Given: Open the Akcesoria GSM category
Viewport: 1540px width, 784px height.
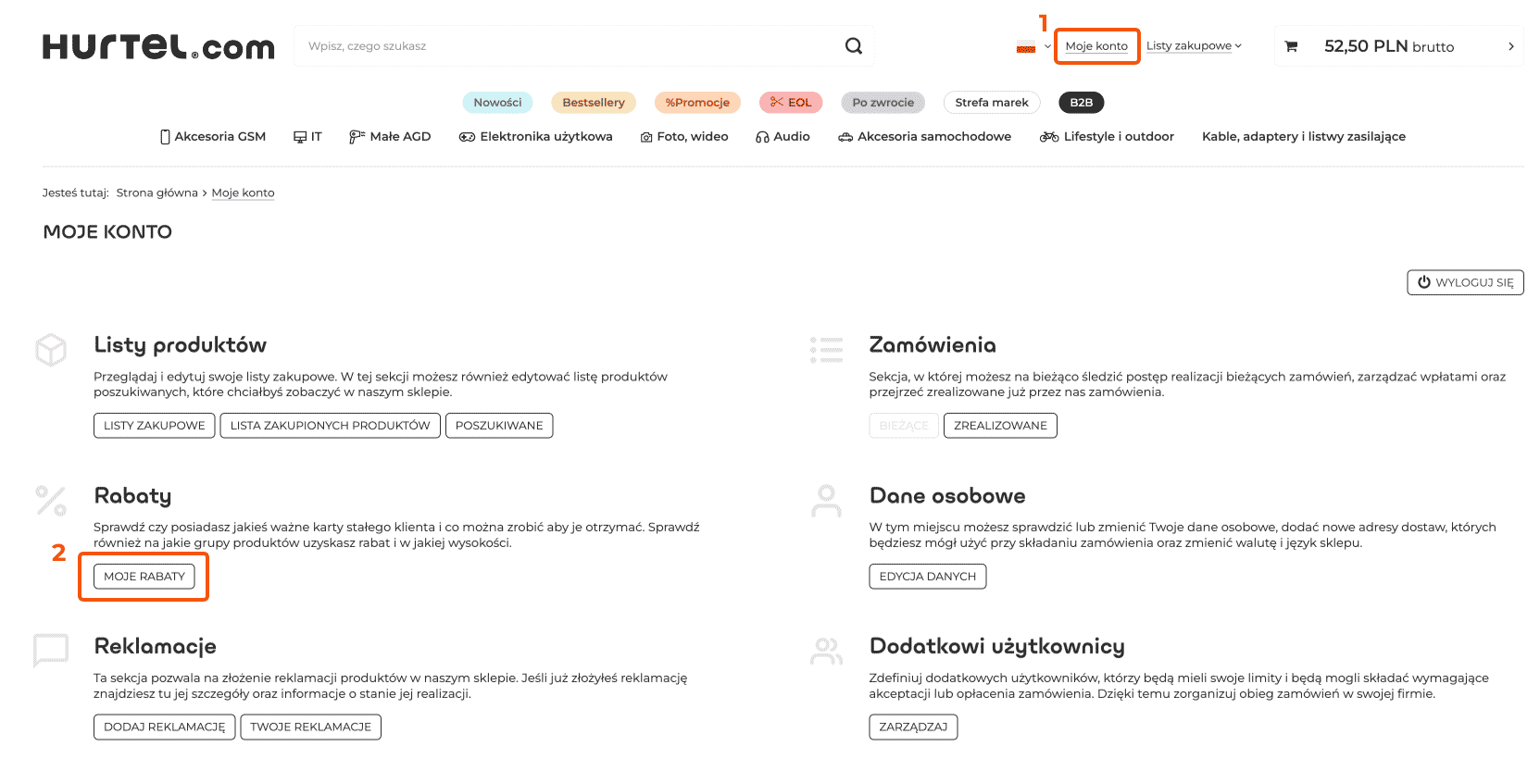Looking at the screenshot, I should pyautogui.click(x=213, y=136).
